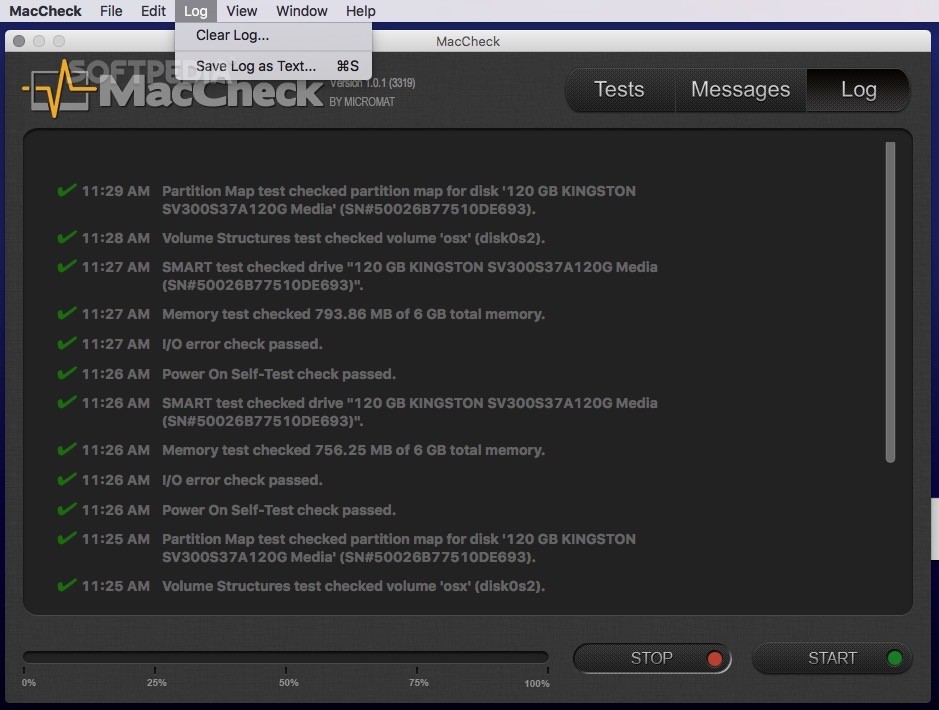Click the 25% progress marker label
This screenshot has height=710, width=939.
(x=156, y=682)
